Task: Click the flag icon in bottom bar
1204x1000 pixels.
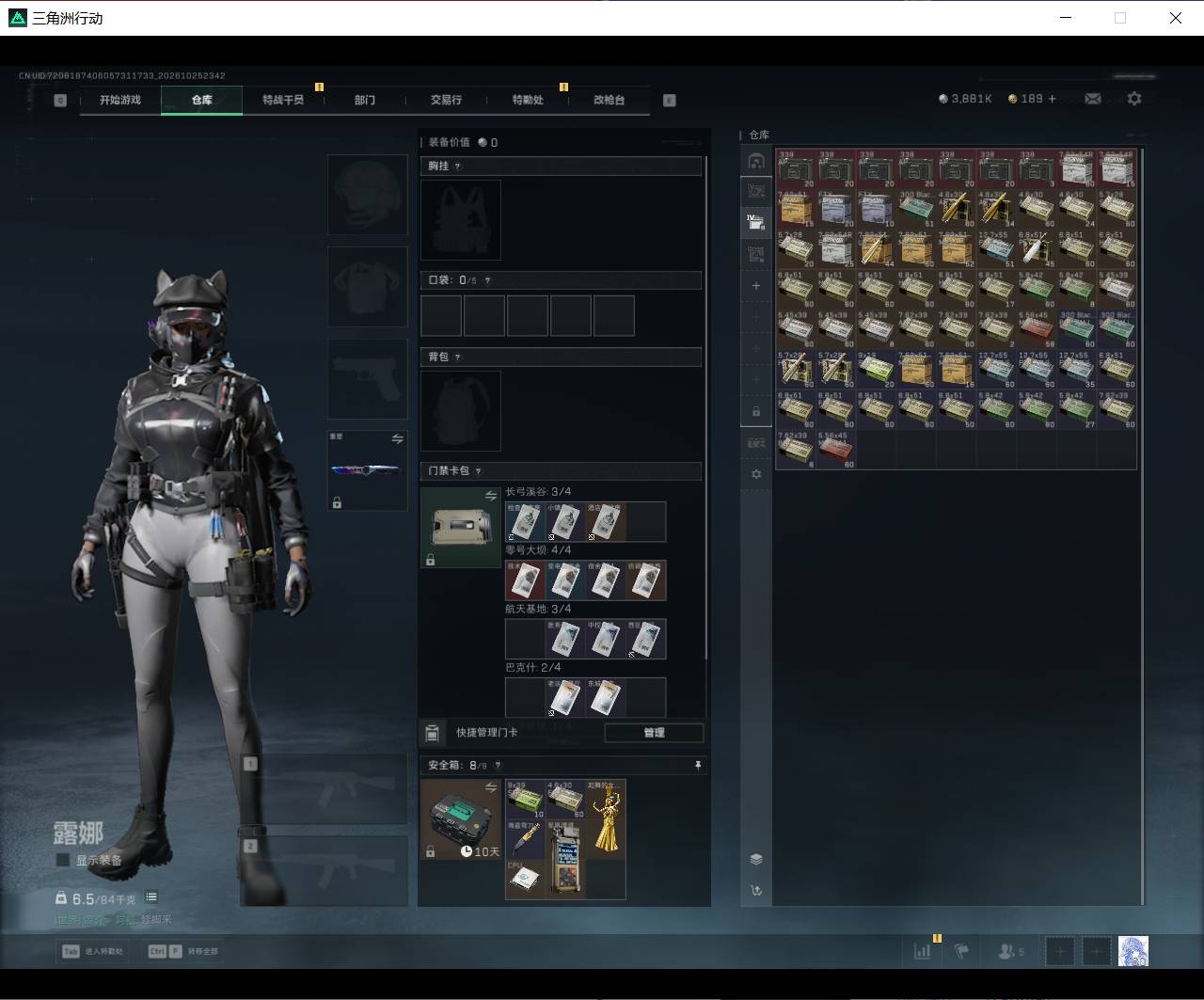Action: coord(961,951)
